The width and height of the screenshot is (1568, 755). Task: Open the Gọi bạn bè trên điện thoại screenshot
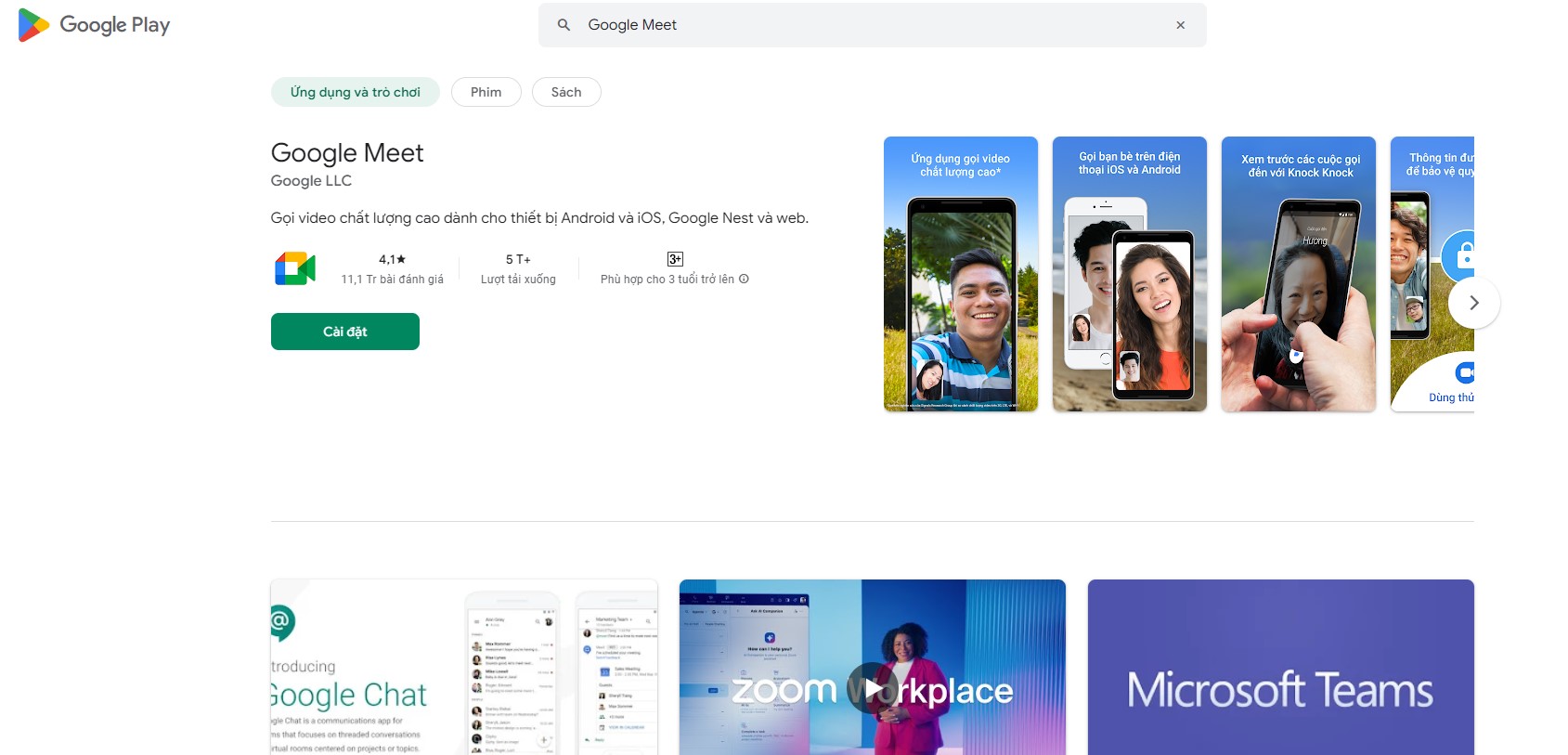[1130, 274]
